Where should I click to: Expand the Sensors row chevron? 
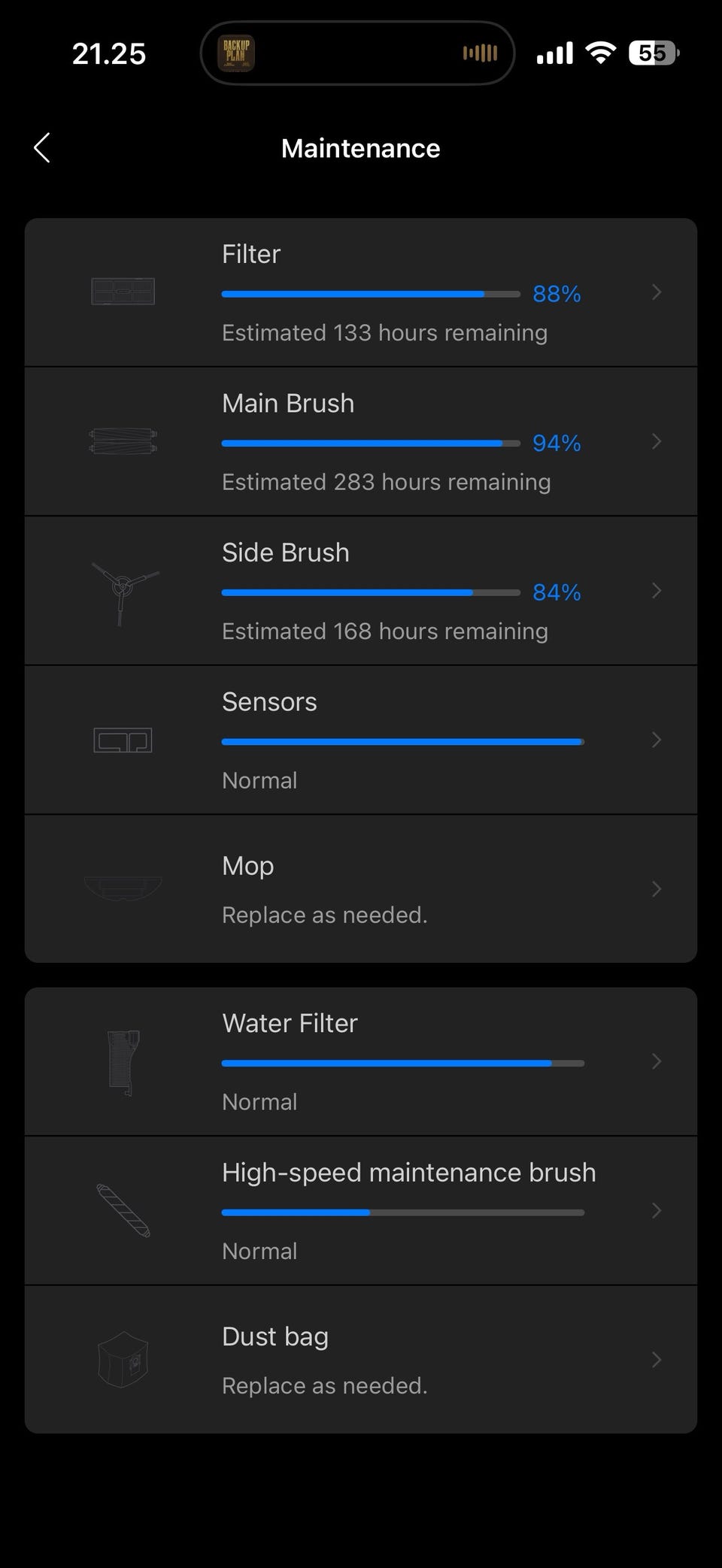coord(656,740)
